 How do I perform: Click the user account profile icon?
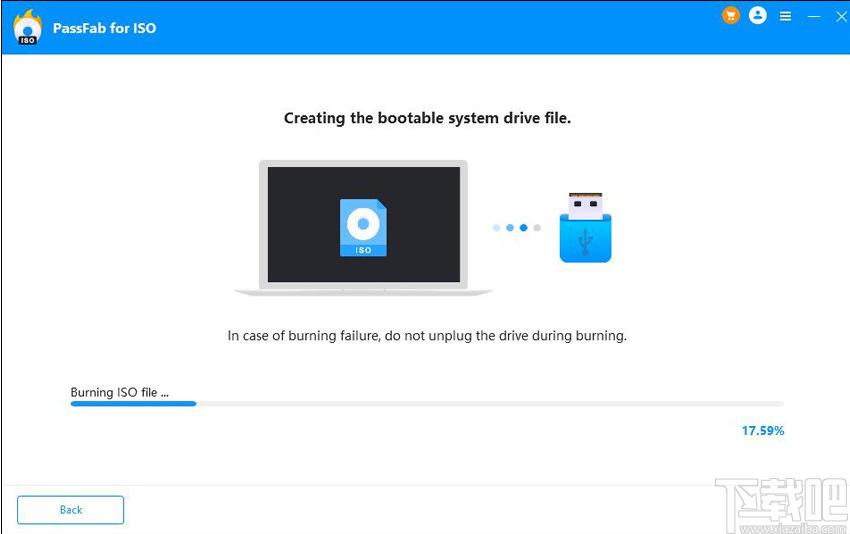(x=758, y=16)
